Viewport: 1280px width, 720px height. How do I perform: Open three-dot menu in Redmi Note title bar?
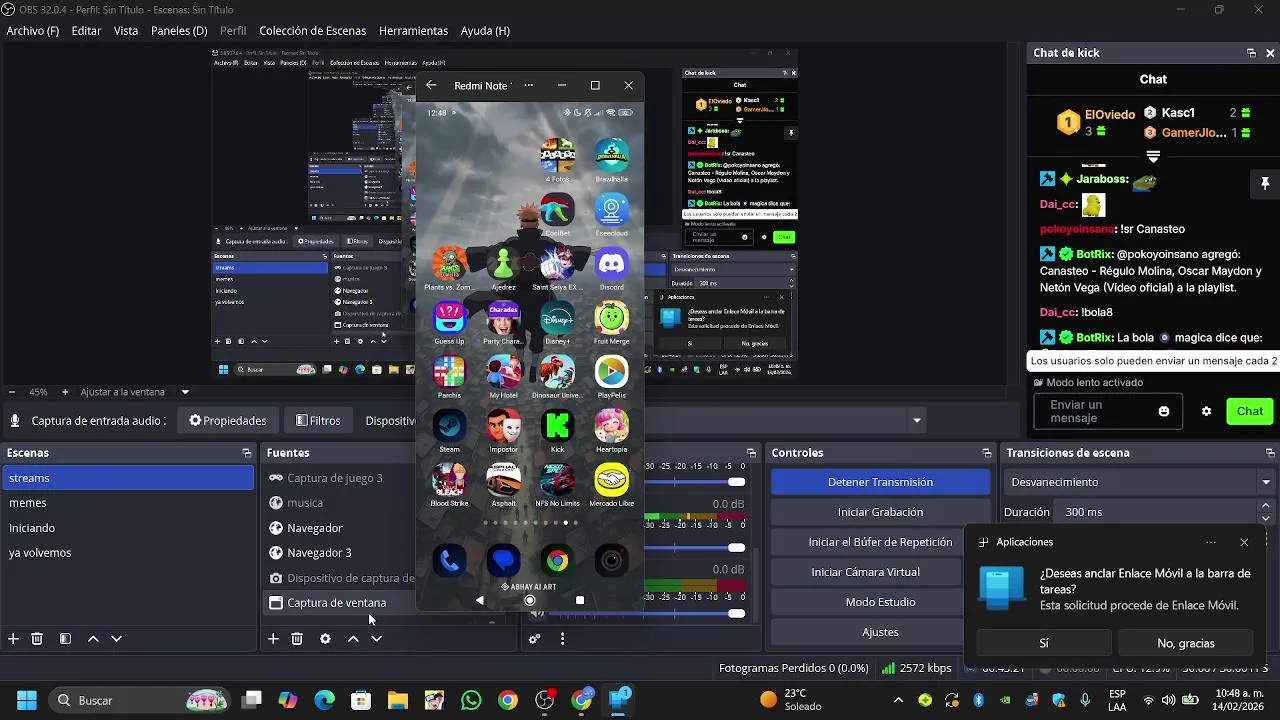point(528,85)
